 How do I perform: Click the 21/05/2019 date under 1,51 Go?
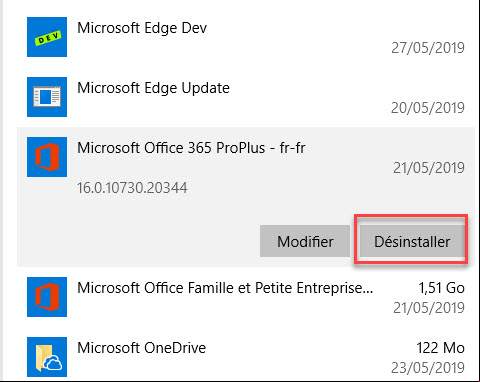tap(429, 308)
